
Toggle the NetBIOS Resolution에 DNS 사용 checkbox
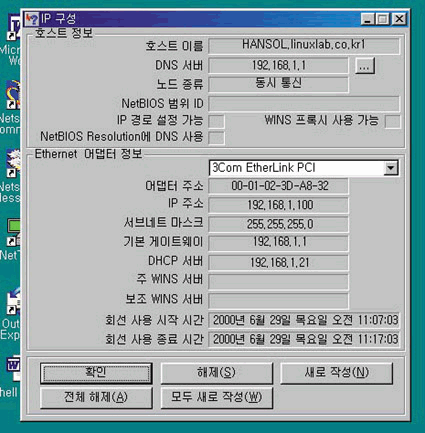click(216, 138)
